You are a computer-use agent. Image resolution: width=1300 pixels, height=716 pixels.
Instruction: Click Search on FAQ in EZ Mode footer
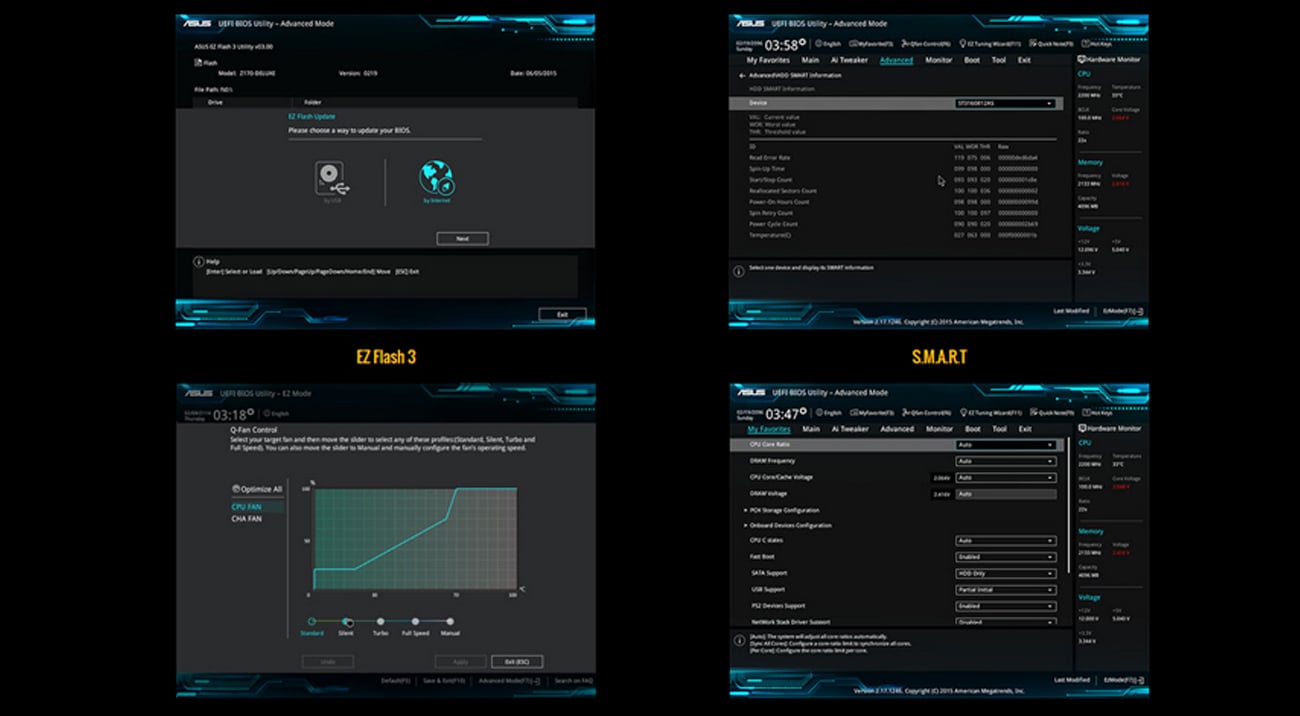tap(574, 681)
